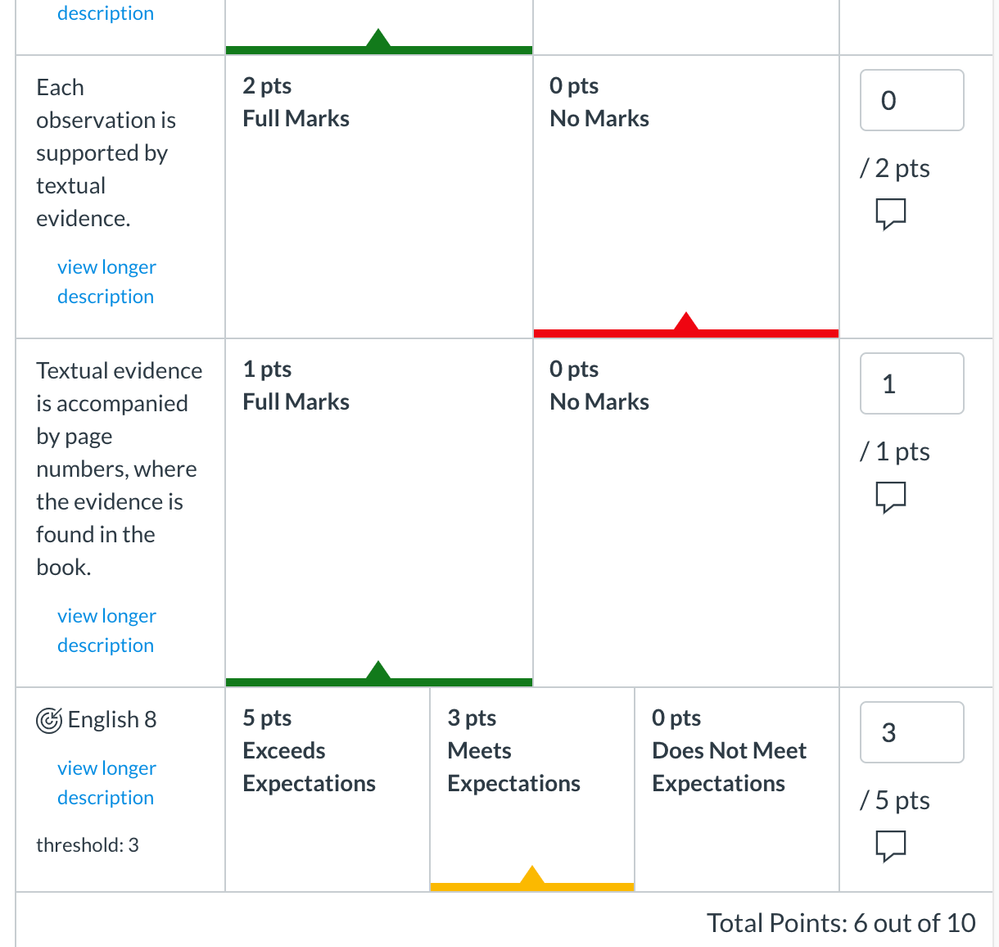The height and width of the screenshot is (947, 999).
Task: Select 1 pts Full Marks for page numbers
Action: coord(378,510)
